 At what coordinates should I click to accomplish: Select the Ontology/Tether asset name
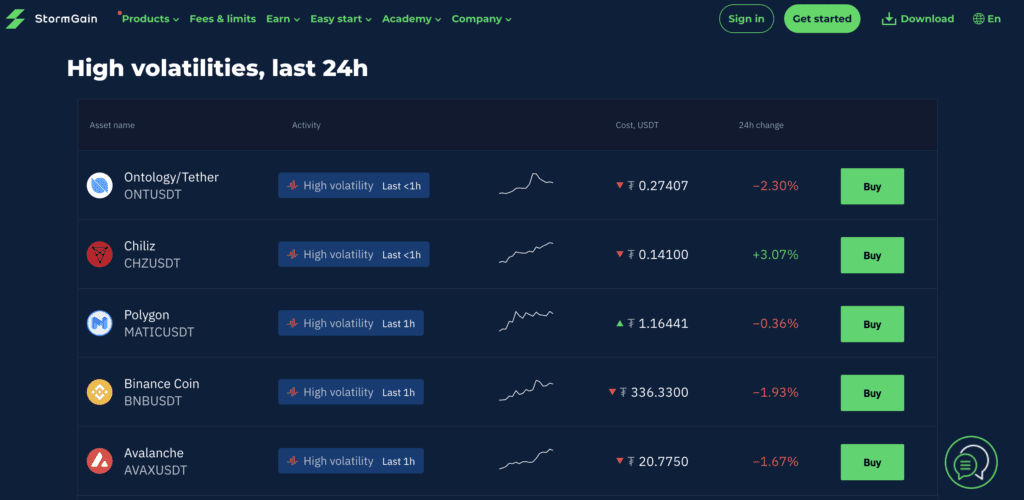(171, 177)
